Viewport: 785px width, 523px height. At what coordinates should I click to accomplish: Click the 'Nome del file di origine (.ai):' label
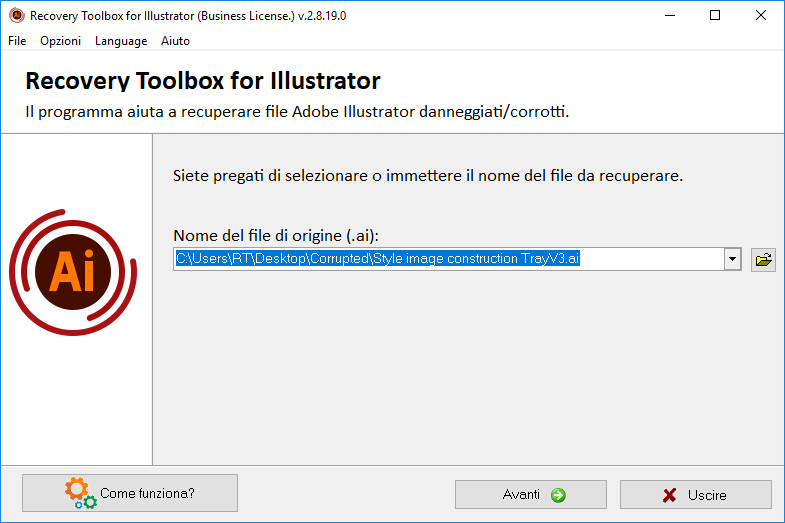pyautogui.click(x=276, y=235)
